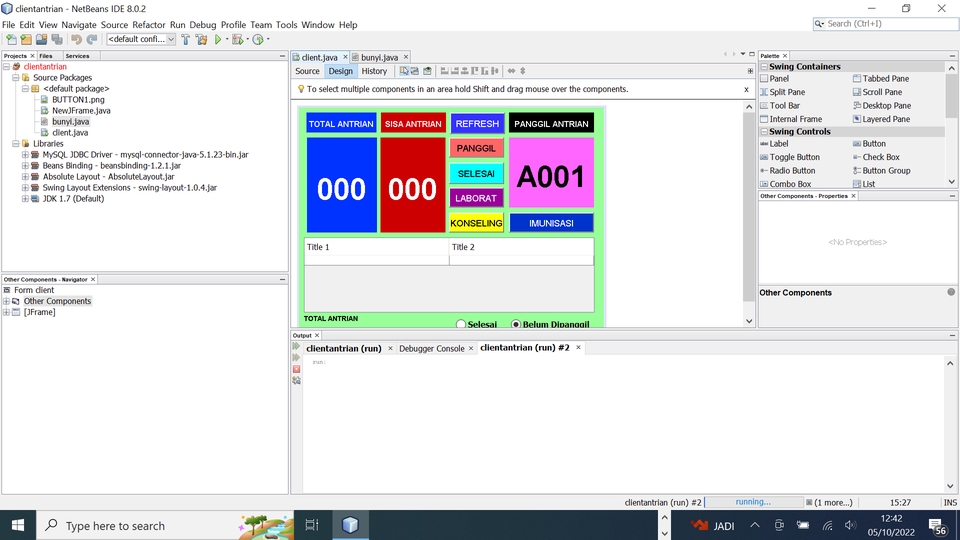Click the Redo toolbar icon
Image resolution: width=960 pixels, height=540 pixels.
[x=92, y=39]
